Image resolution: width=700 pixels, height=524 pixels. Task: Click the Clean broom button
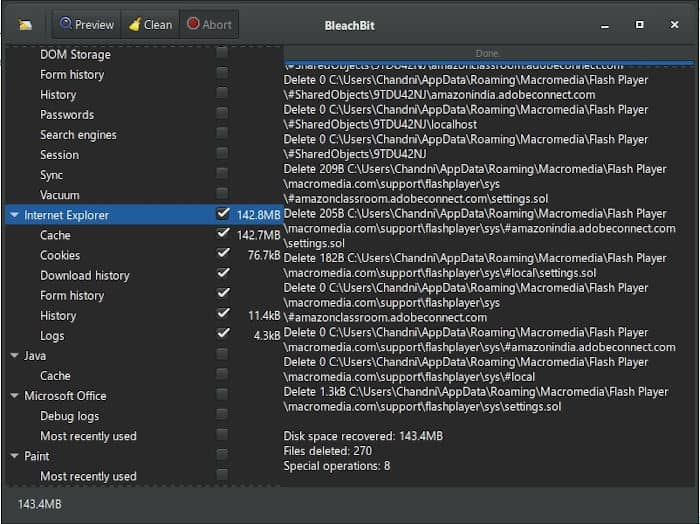click(150, 25)
